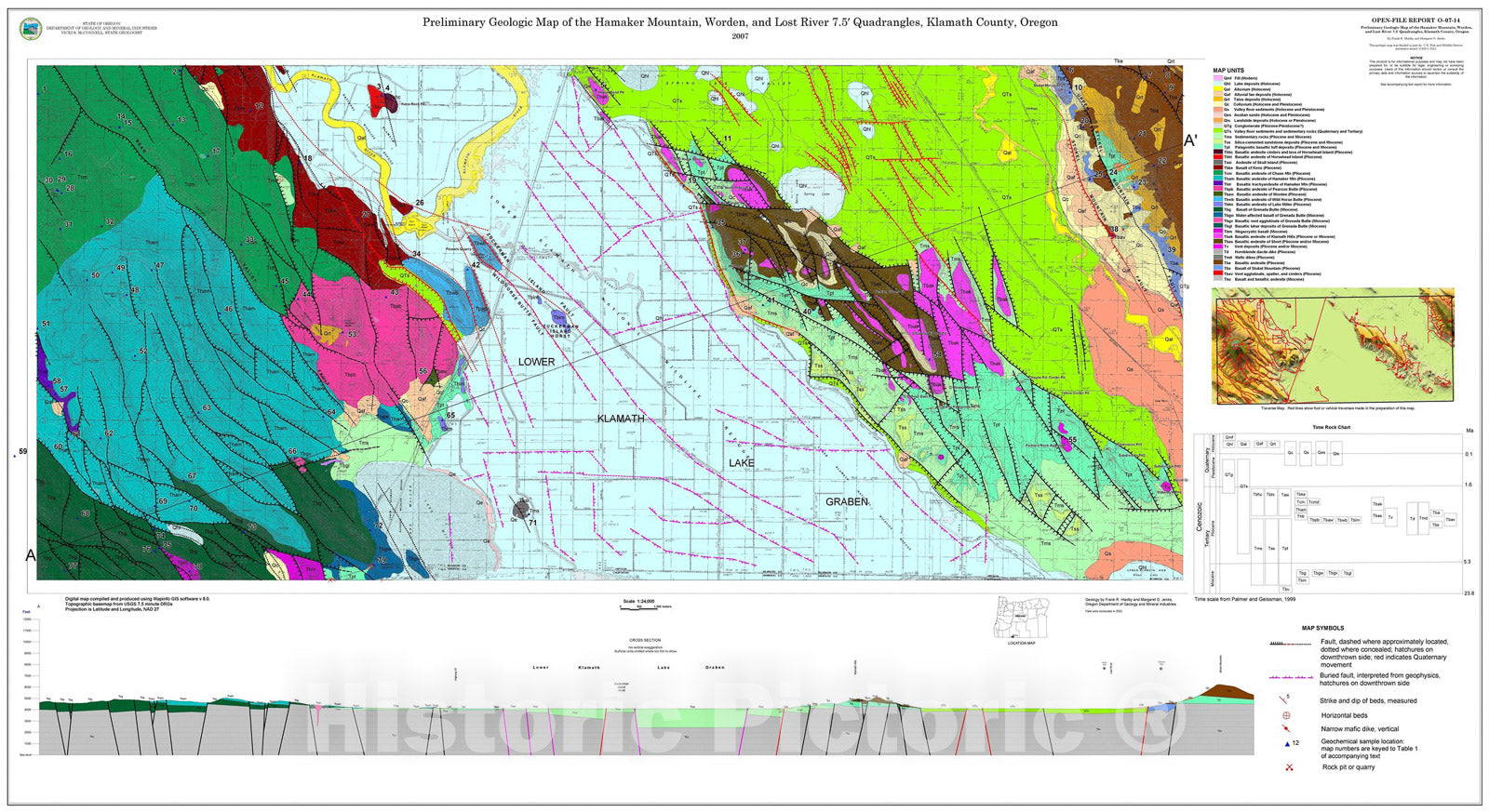The width and height of the screenshot is (1489, 812).
Task: Click the Time Rock Chart title
Action: pos(1332,427)
